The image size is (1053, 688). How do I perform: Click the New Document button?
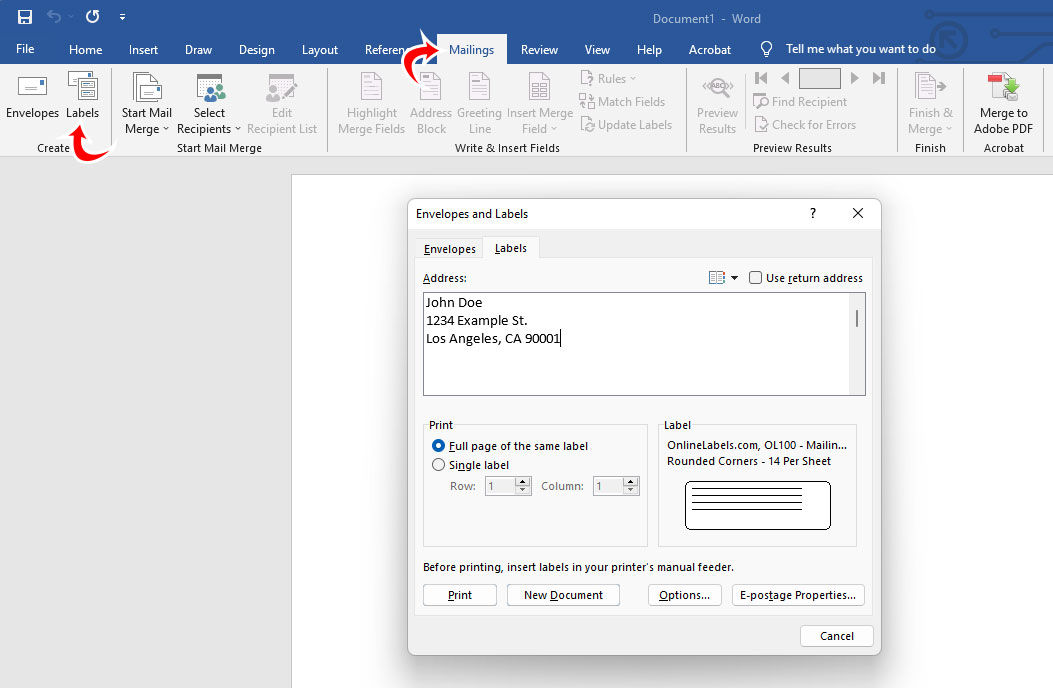tap(562, 594)
